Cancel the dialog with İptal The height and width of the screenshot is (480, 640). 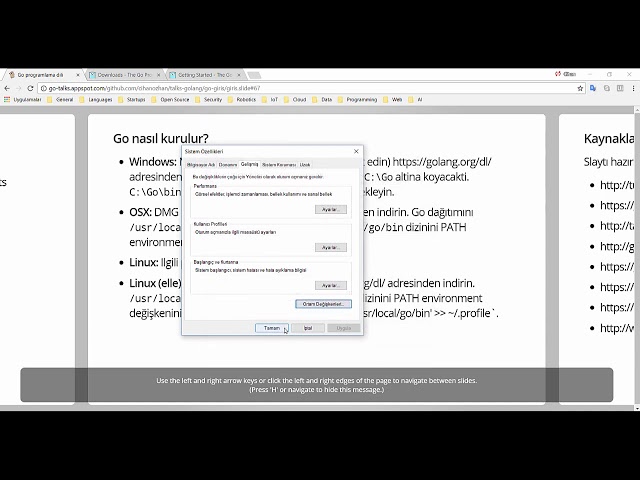point(308,328)
